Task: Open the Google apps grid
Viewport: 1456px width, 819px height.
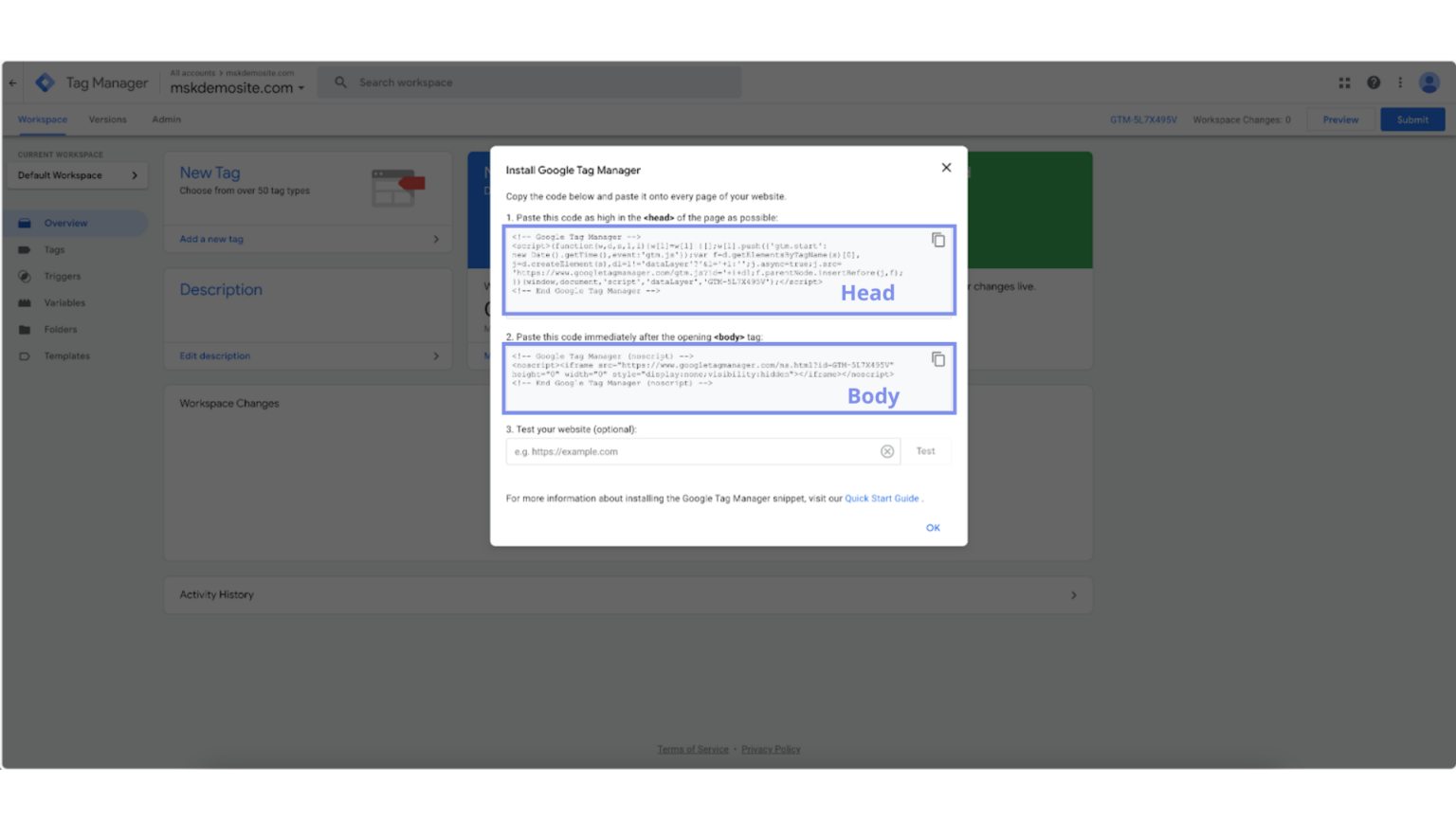Action: coord(1344,82)
